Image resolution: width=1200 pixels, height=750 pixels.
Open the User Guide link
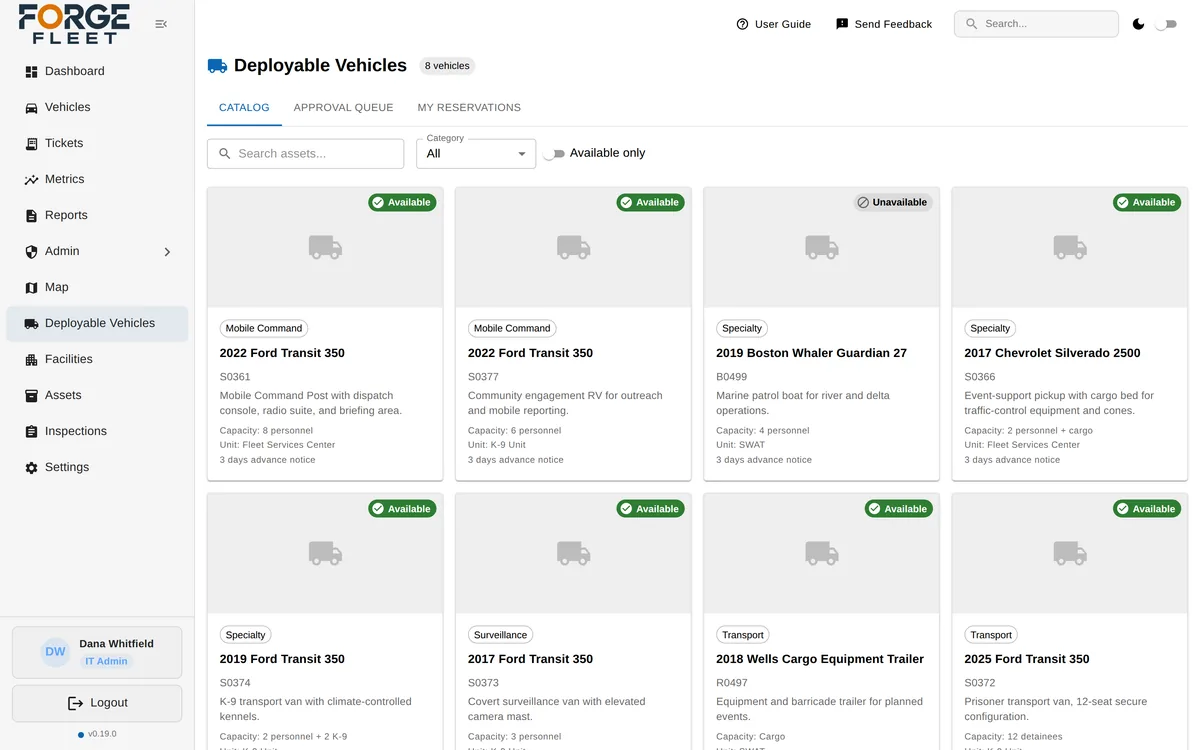[x=773, y=24]
